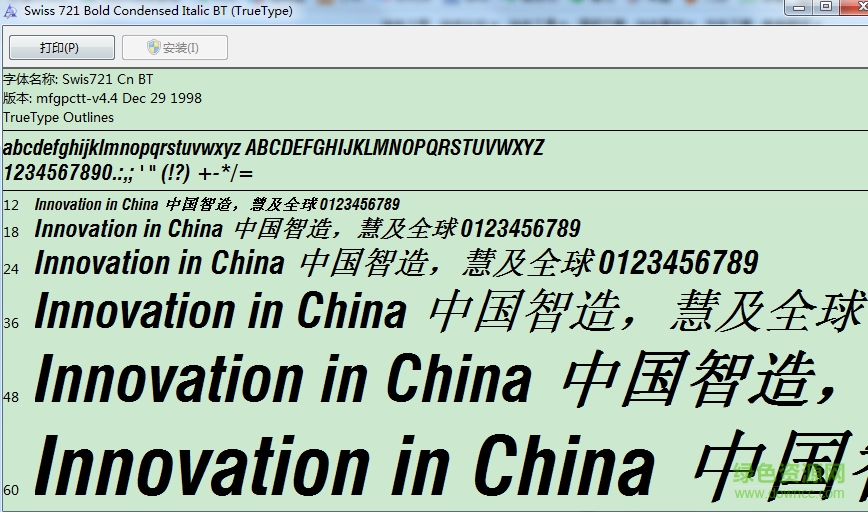Click the 48-point 'Innovation in China' sample
868x512 pixels.
(x=283, y=379)
